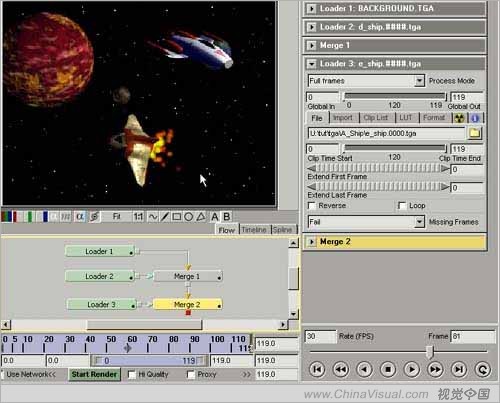Expand the Merge 2 panel
Image resolution: width=500 pixels, height=403 pixels.
coord(312,242)
